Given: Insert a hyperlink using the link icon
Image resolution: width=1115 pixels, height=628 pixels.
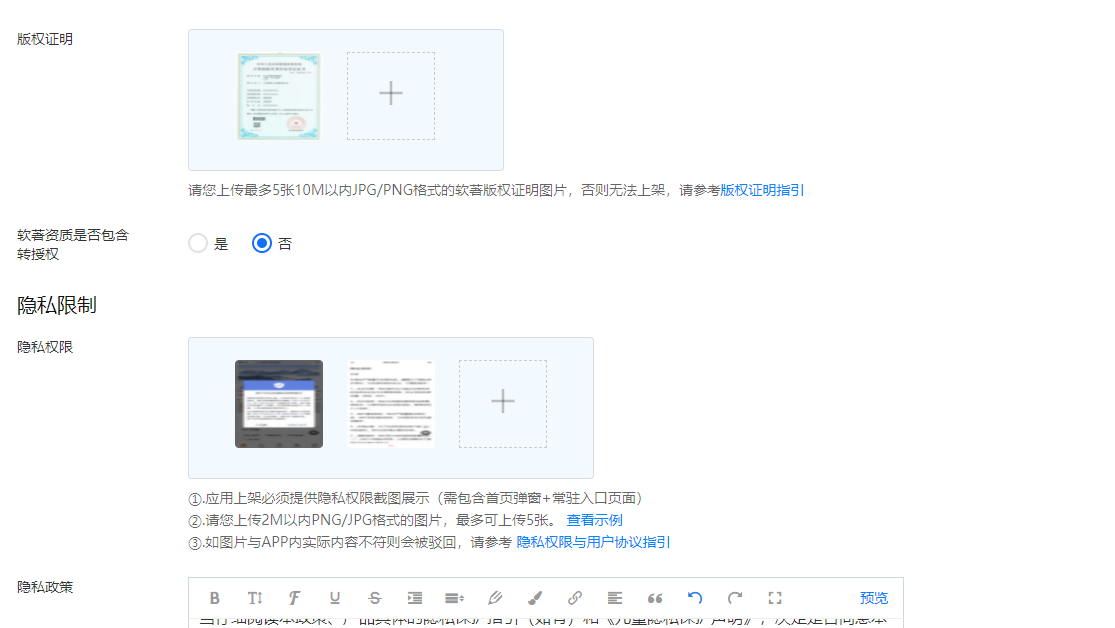Looking at the screenshot, I should click(575, 598).
